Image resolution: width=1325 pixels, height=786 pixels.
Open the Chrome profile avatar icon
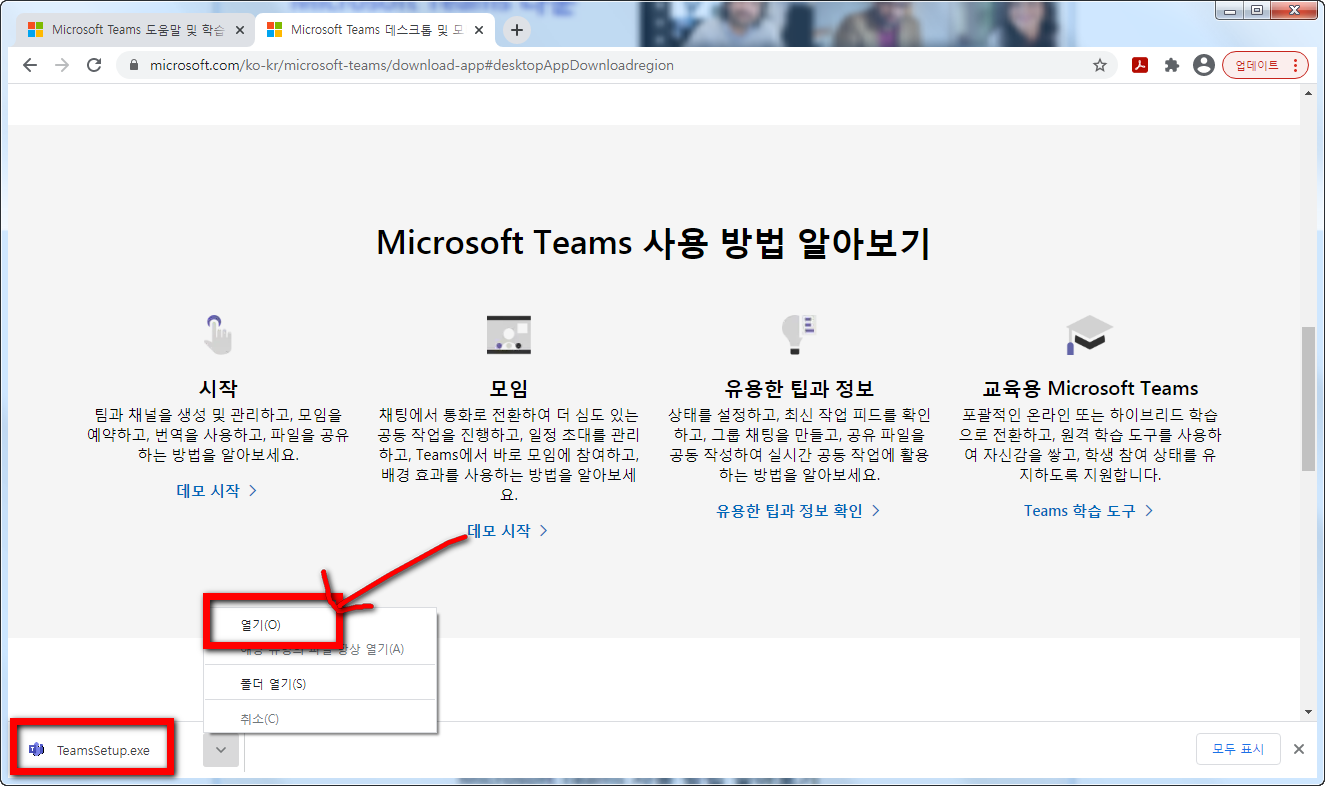1204,65
